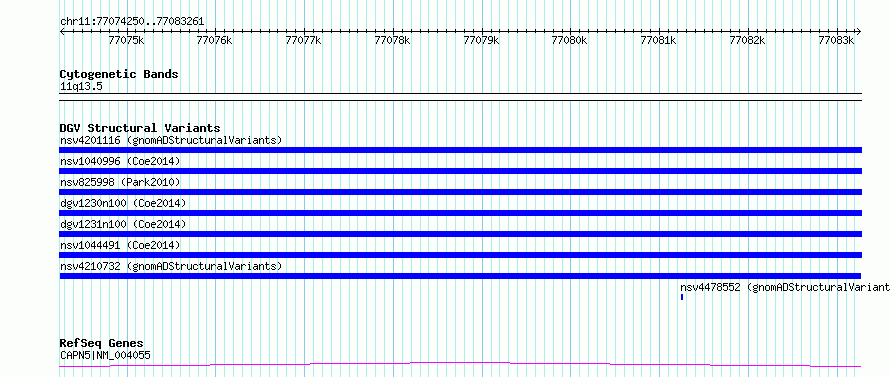The height and width of the screenshot is (377, 890).
Task: Click the 77078k ruler tick label
Action: pos(393,40)
